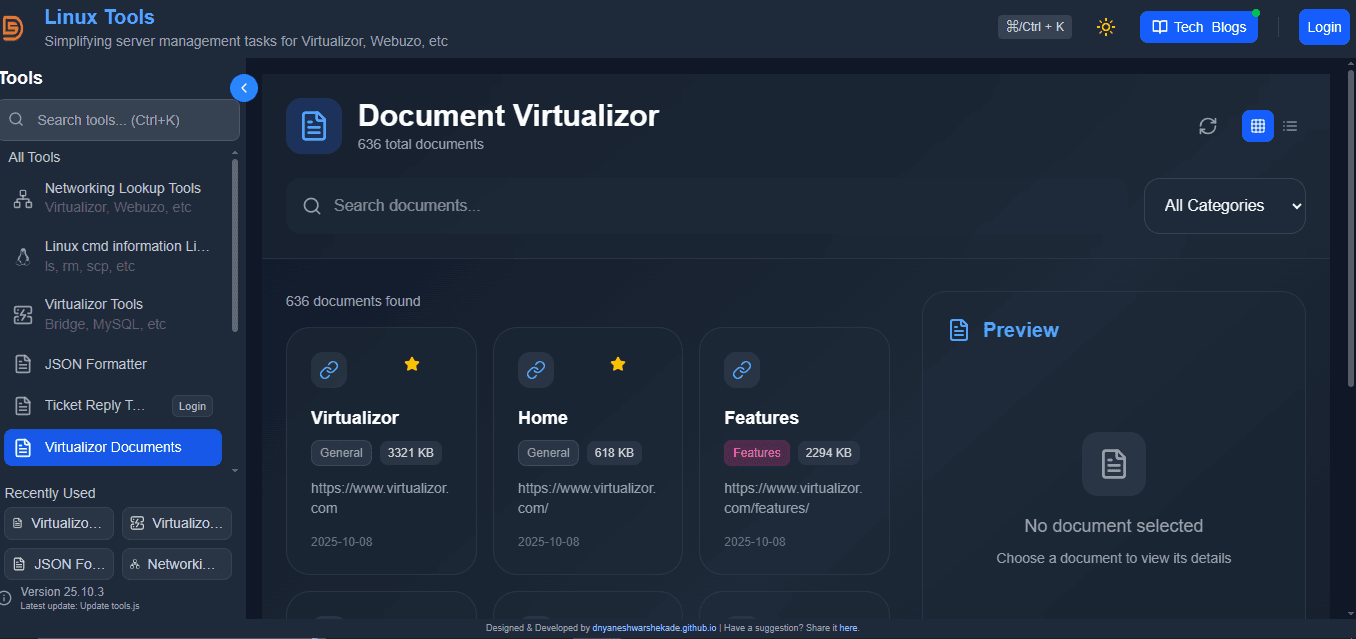Select Virtualizor Documents in sidebar
Viewport: 1356px width, 639px height.
coord(113,447)
